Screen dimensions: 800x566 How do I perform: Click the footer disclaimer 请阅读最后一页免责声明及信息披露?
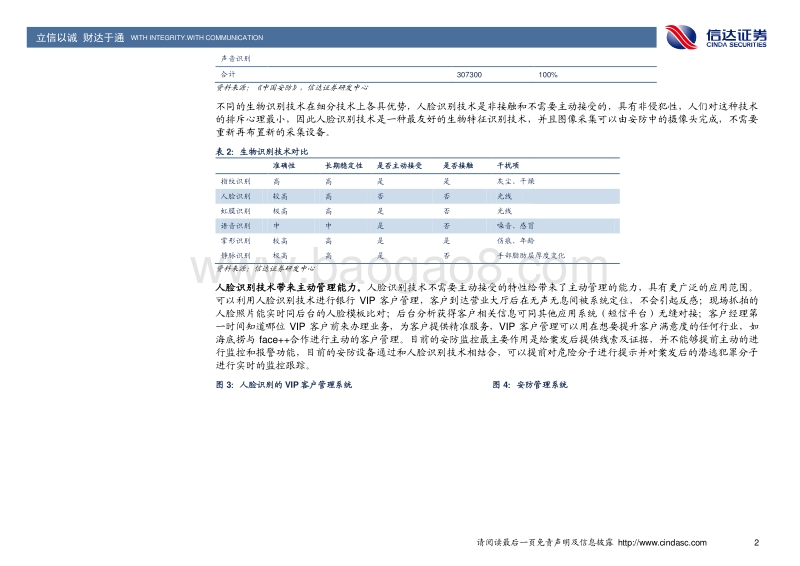point(545,543)
